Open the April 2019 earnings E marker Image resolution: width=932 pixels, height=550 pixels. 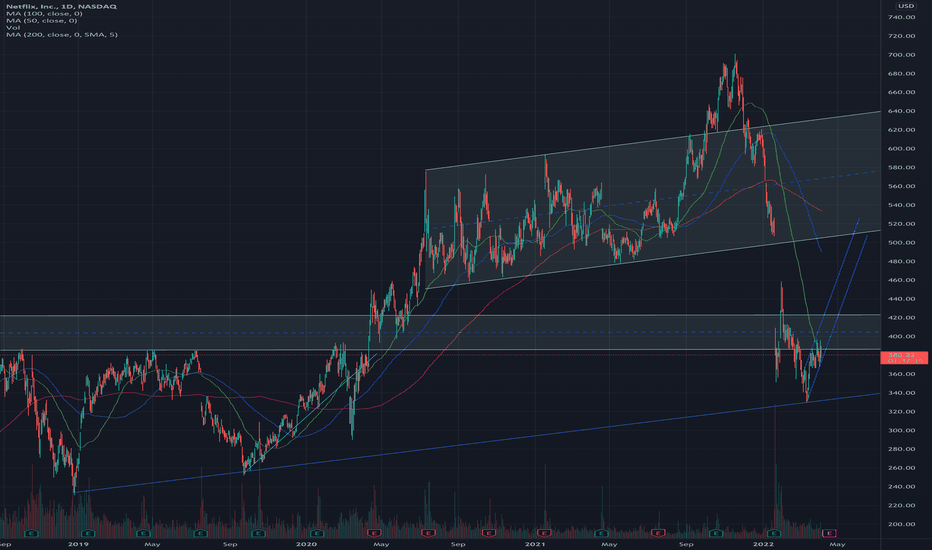[x=144, y=533]
